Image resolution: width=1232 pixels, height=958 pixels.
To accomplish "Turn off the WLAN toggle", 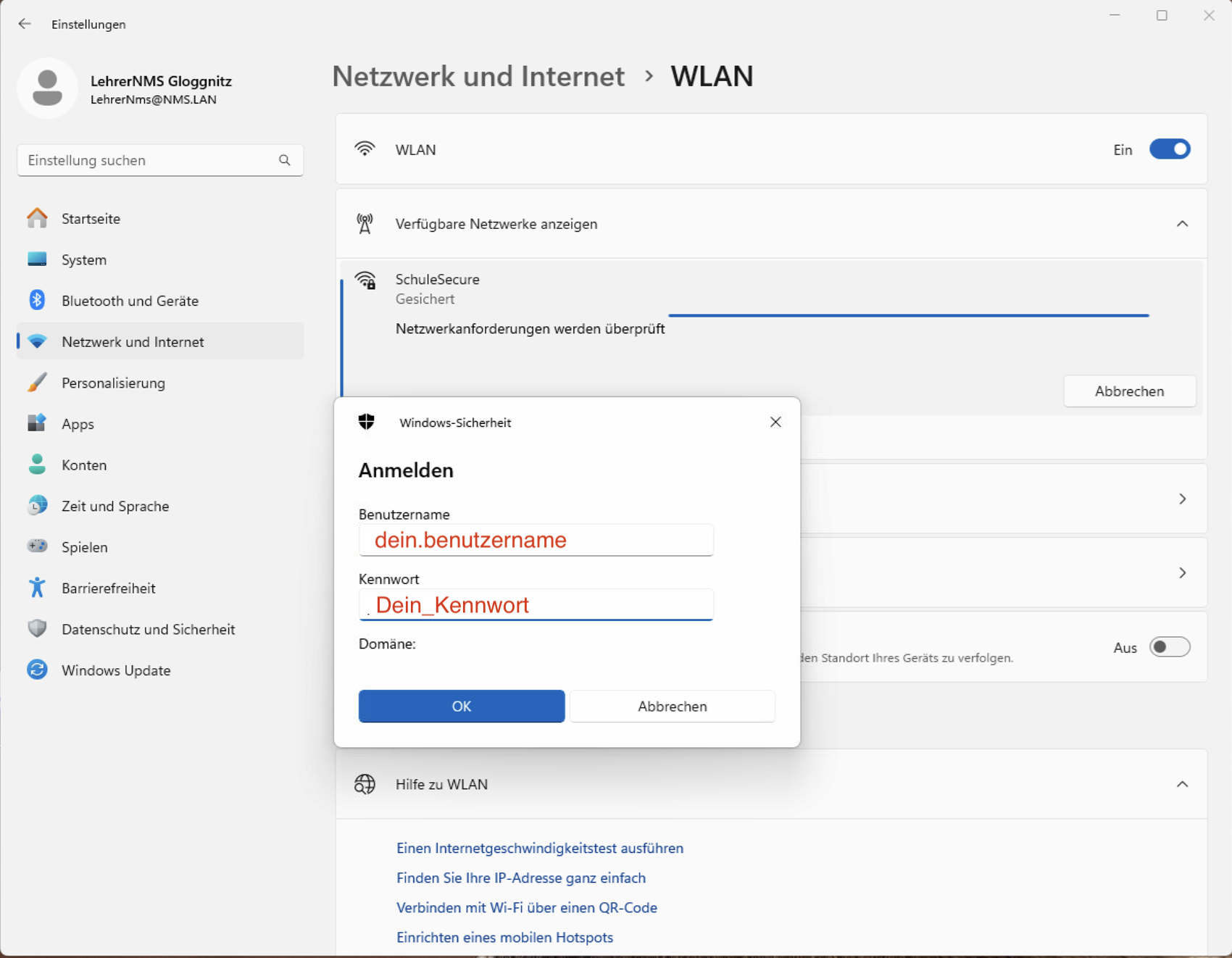I will coord(1169,149).
